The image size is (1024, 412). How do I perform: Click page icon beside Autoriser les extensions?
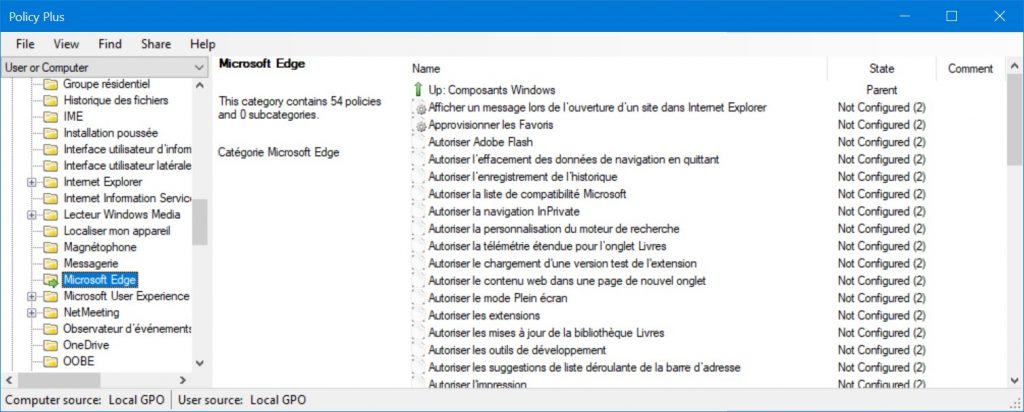[x=419, y=315]
